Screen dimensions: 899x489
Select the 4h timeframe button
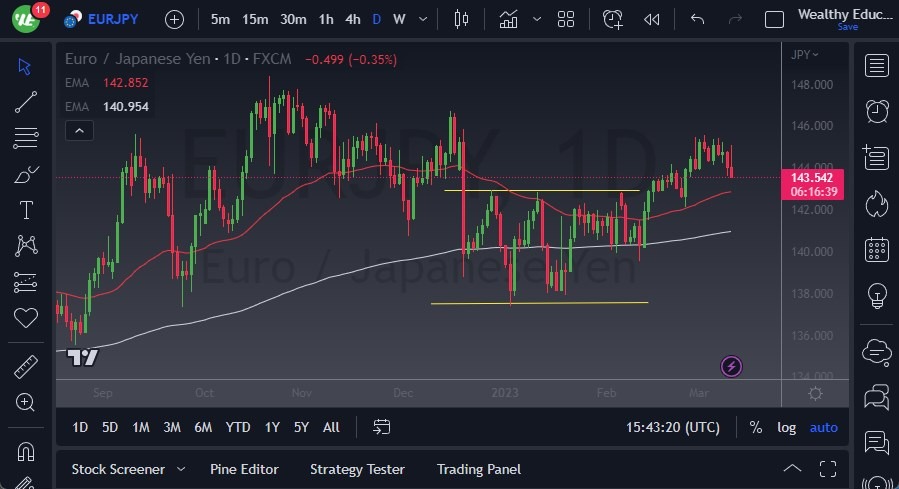click(352, 19)
